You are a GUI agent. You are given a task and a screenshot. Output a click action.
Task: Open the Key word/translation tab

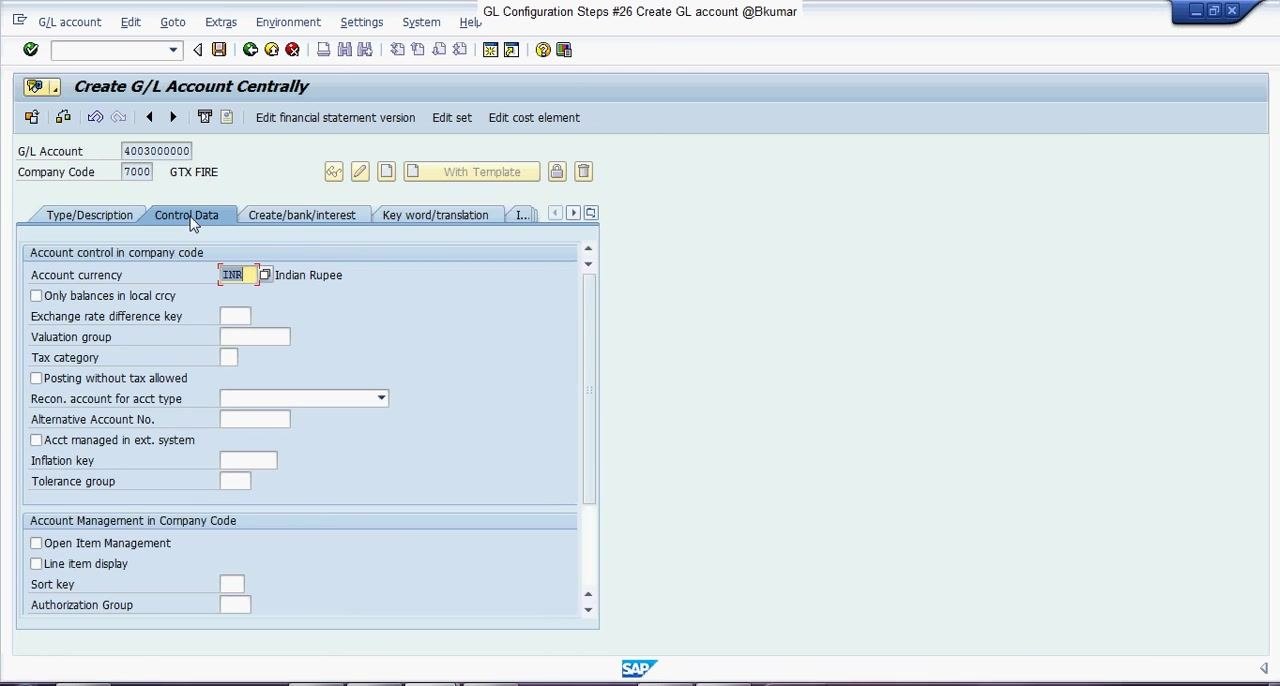pyautogui.click(x=435, y=215)
